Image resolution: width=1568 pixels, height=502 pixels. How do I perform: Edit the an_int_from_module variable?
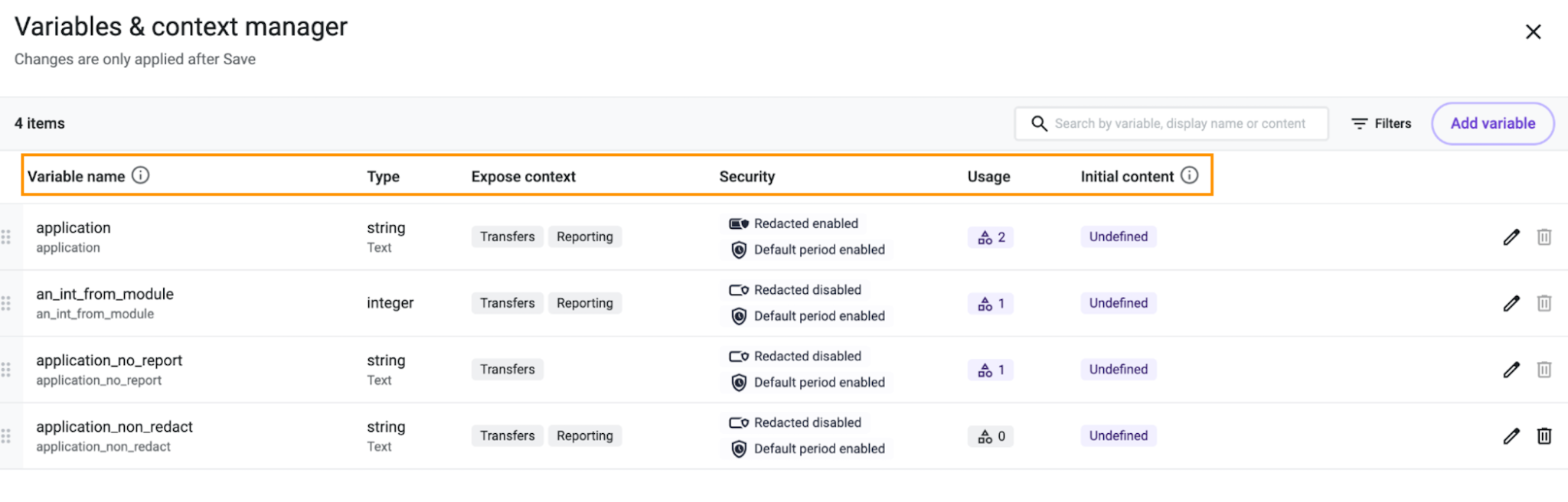click(x=1511, y=304)
